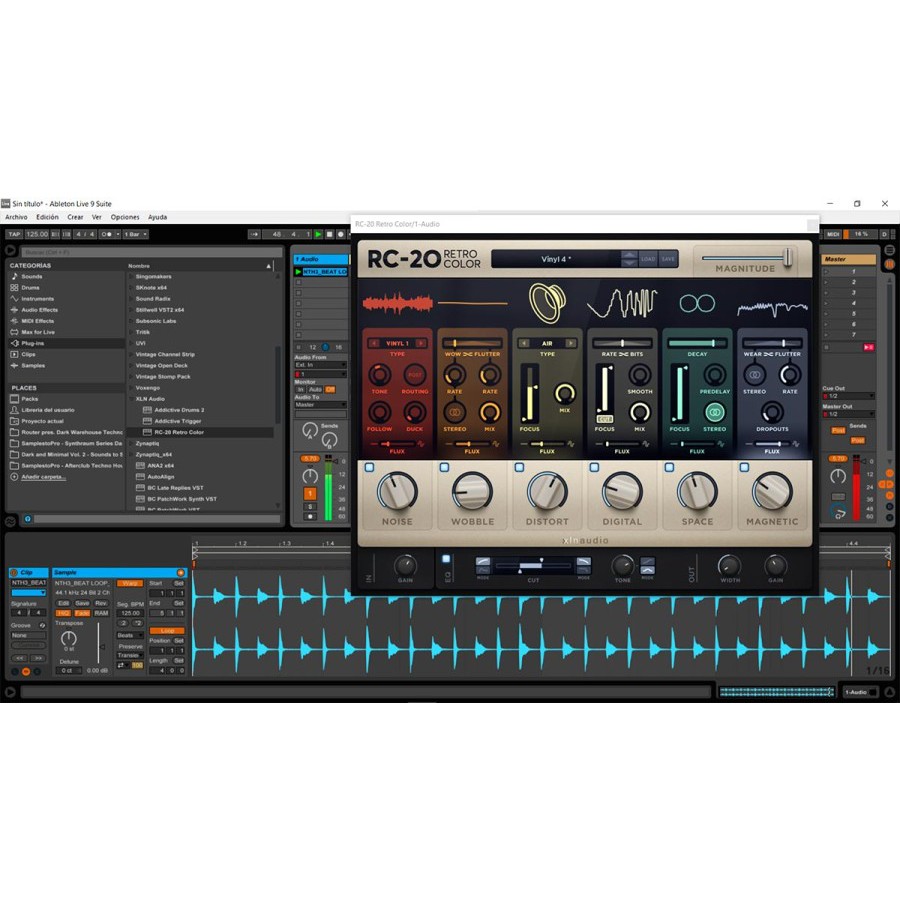Image resolution: width=900 pixels, height=900 pixels.
Task: Open the Opciones menu
Action: click(x=125, y=217)
